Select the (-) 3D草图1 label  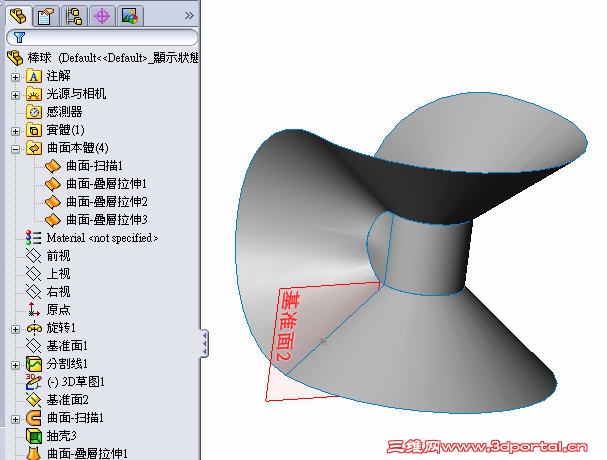pyautogui.click(x=76, y=382)
